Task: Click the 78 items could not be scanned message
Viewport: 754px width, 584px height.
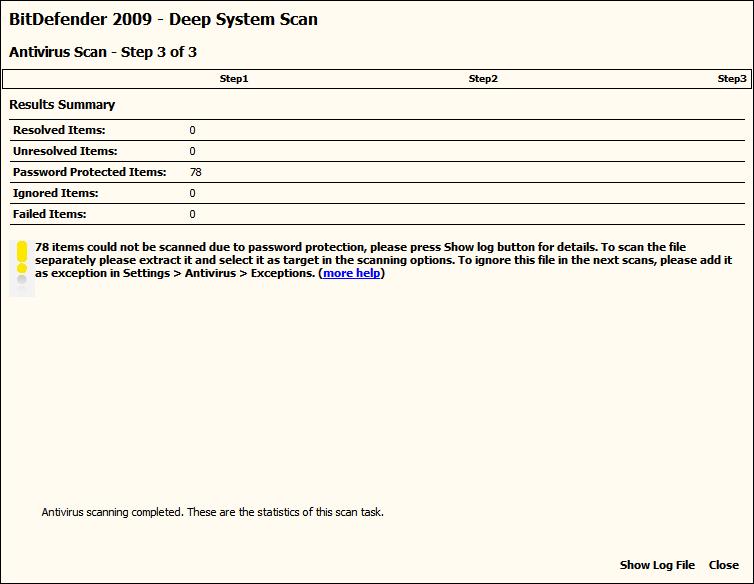Action: click(383, 260)
